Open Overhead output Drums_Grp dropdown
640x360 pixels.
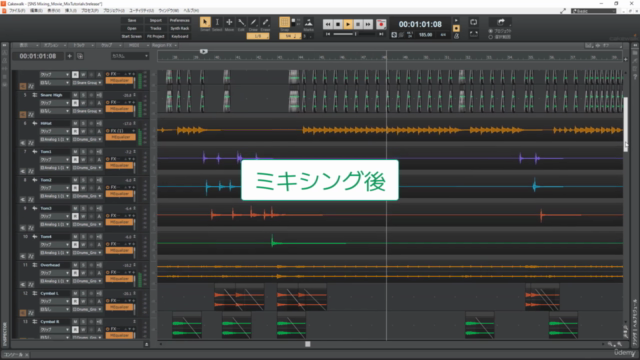(x=87, y=281)
